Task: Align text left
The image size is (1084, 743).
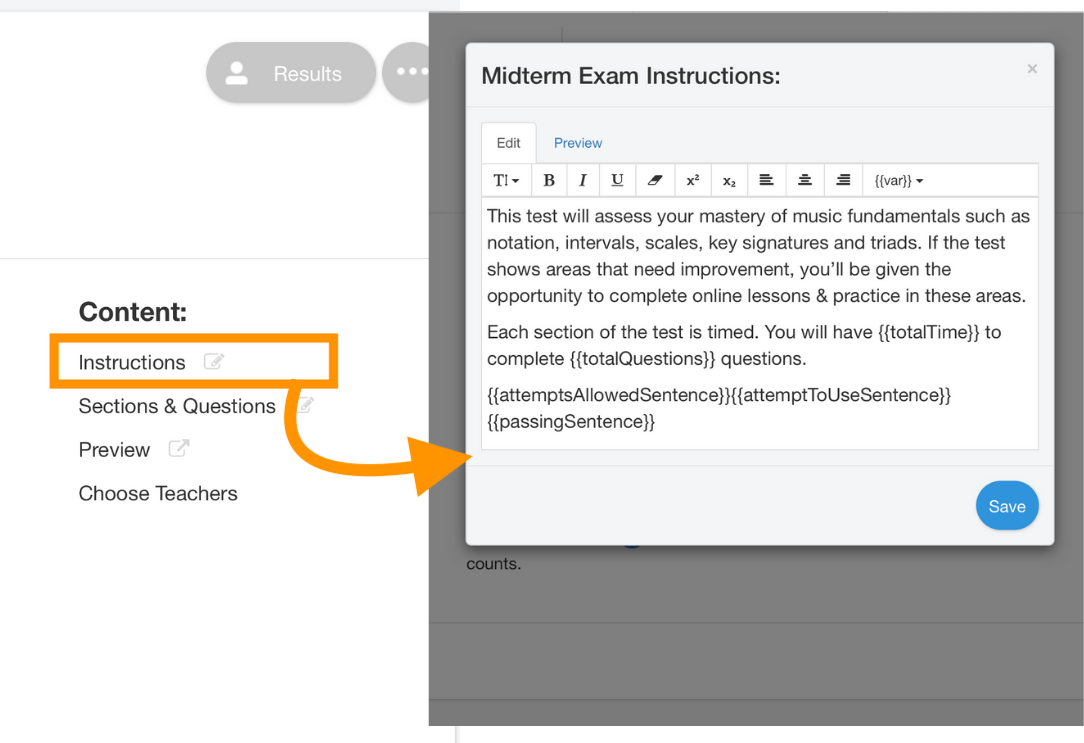Action: (x=766, y=180)
